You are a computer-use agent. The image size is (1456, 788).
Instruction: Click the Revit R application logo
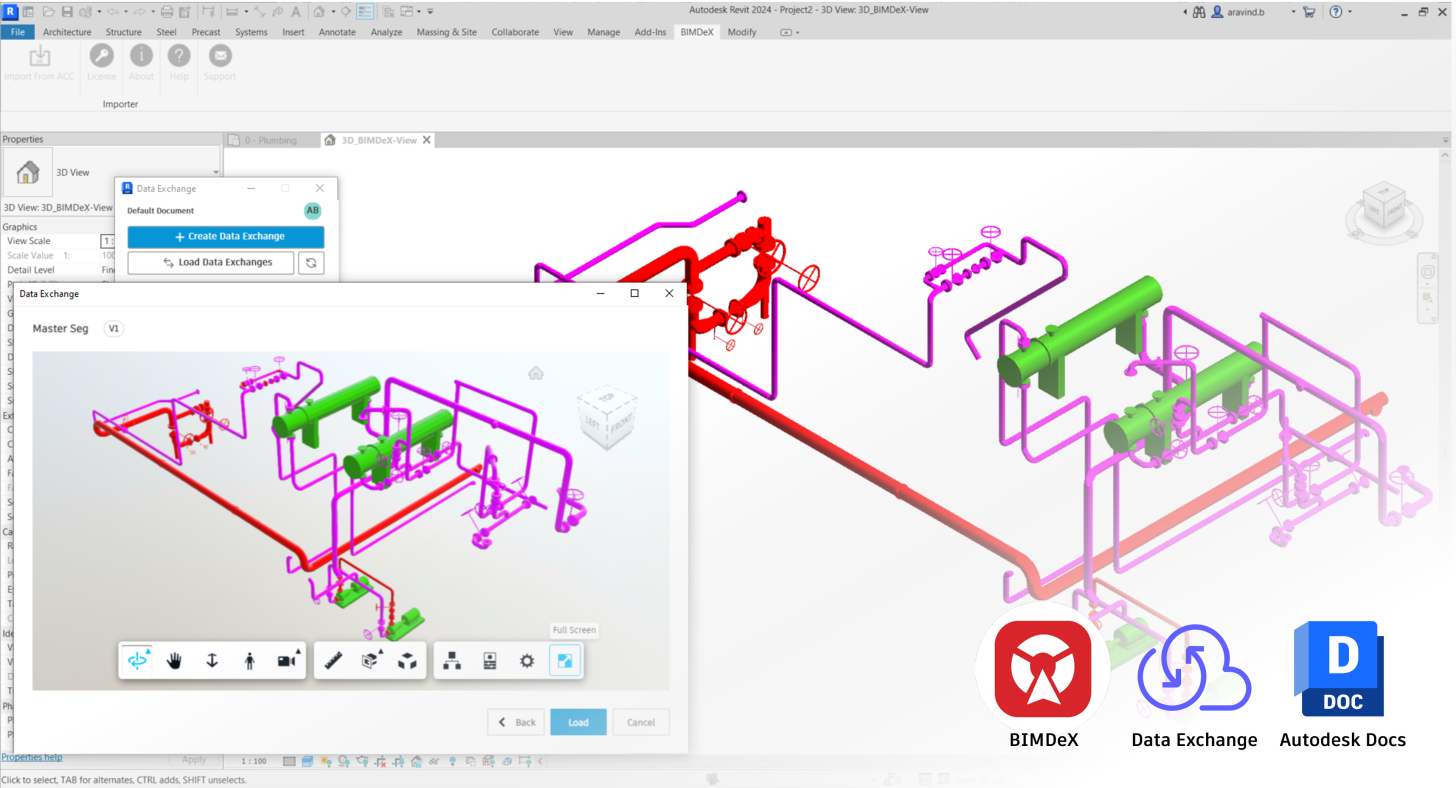tap(10, 11)
